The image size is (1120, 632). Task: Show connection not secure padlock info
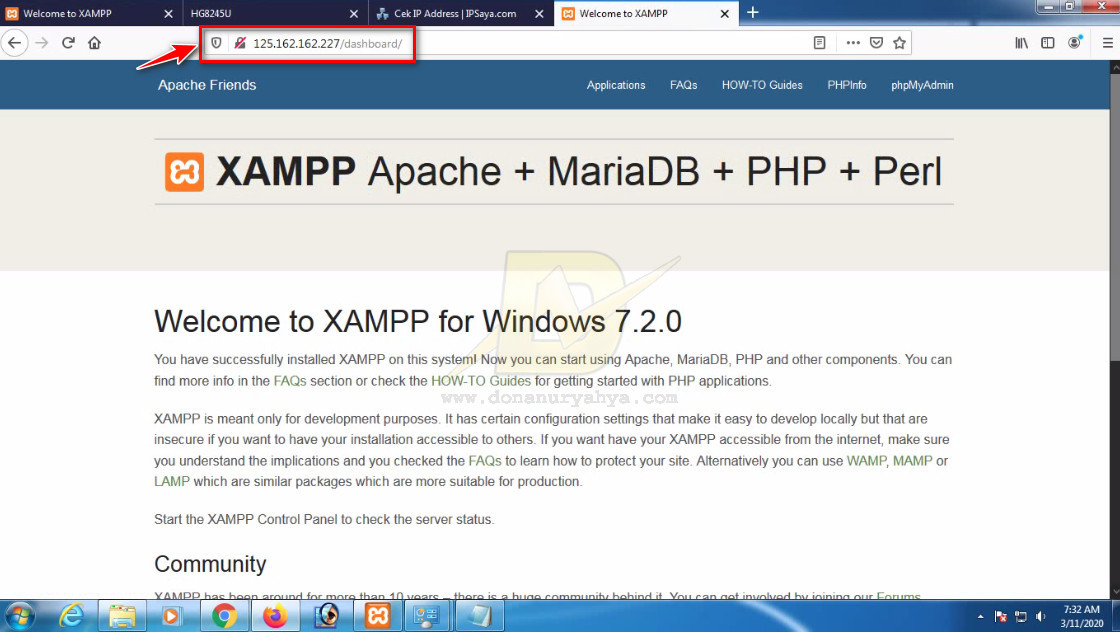(x=240, y=44)
